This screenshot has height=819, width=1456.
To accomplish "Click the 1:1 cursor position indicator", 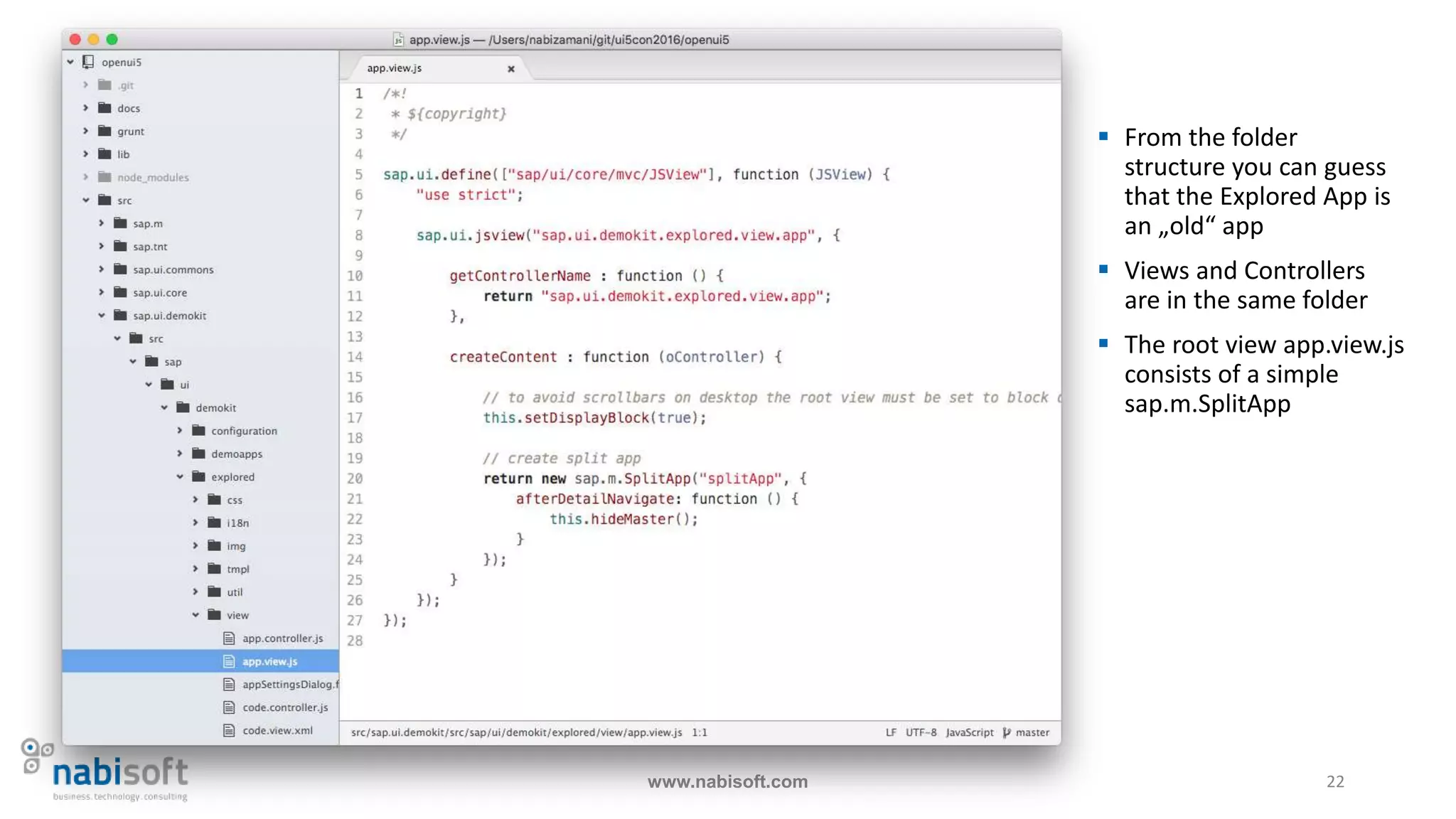I will [700, 732].
